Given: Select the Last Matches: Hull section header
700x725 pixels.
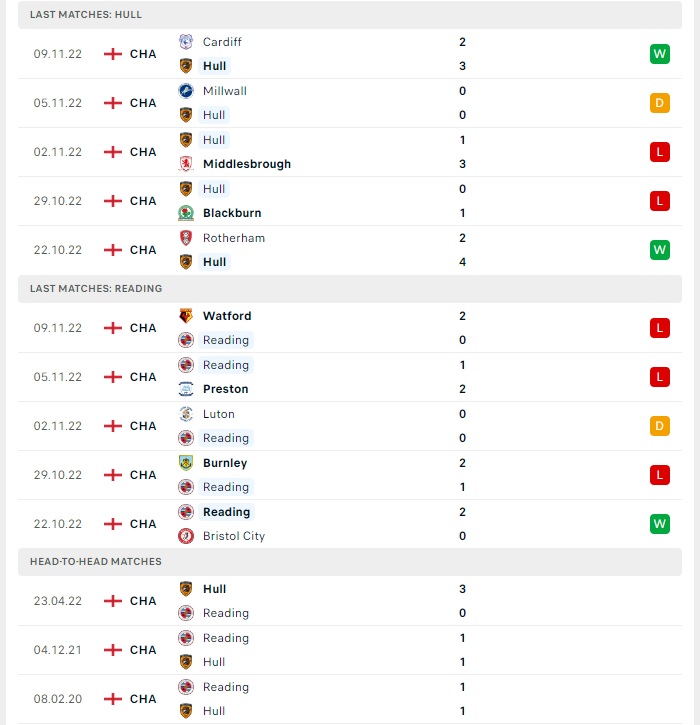Looking at the screenshot, I should 350,15.
